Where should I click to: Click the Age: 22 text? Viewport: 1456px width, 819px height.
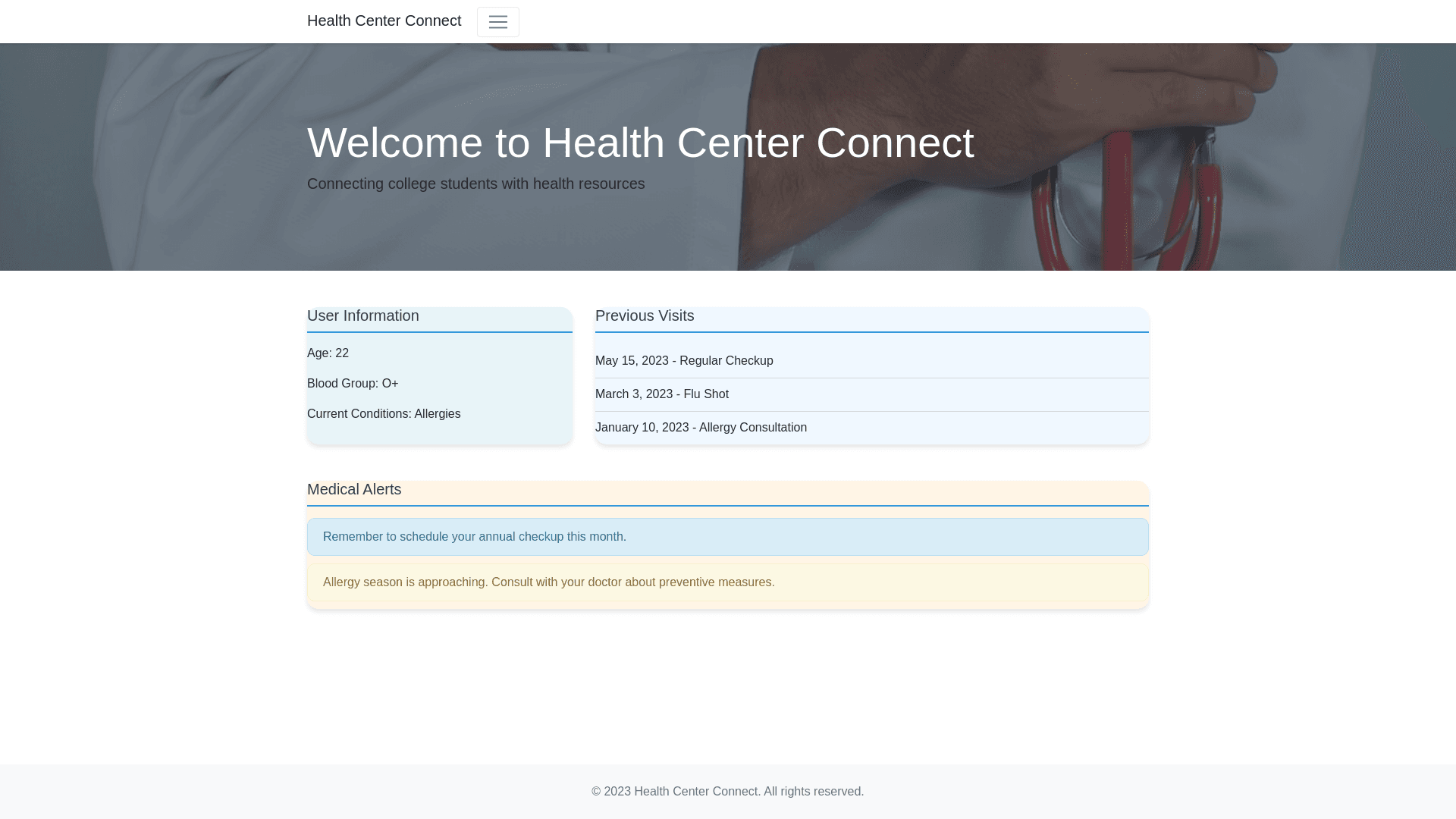(328, 353)
